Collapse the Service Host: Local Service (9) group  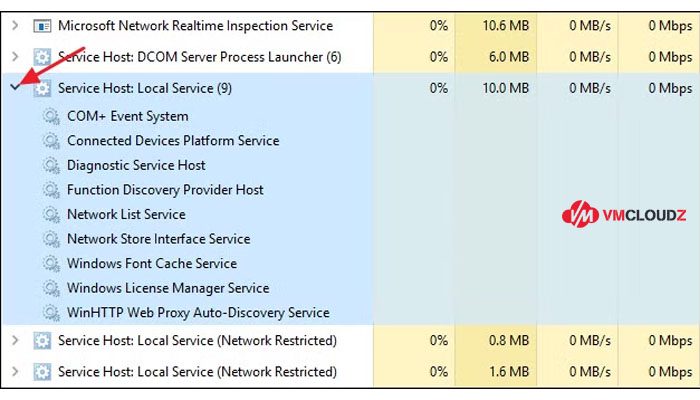[x=16, y=88]
